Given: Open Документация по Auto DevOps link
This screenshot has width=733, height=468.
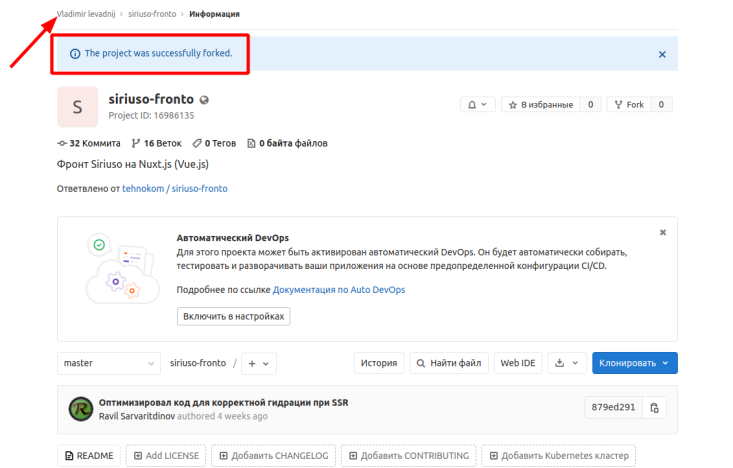Looking at the screenshot, I should pos(338,290).
